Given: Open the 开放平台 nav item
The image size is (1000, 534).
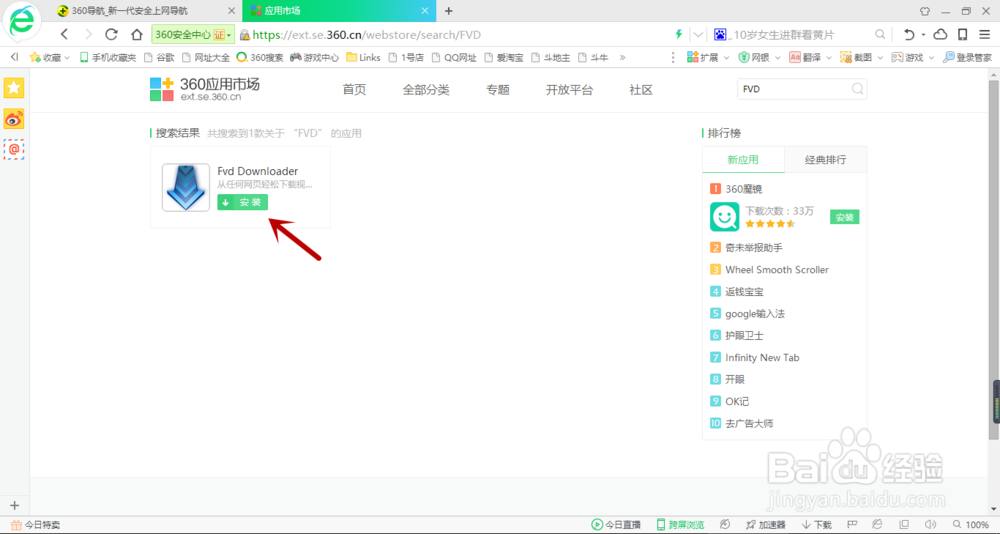Looking at the screenshot, I should tap(570, 90).
